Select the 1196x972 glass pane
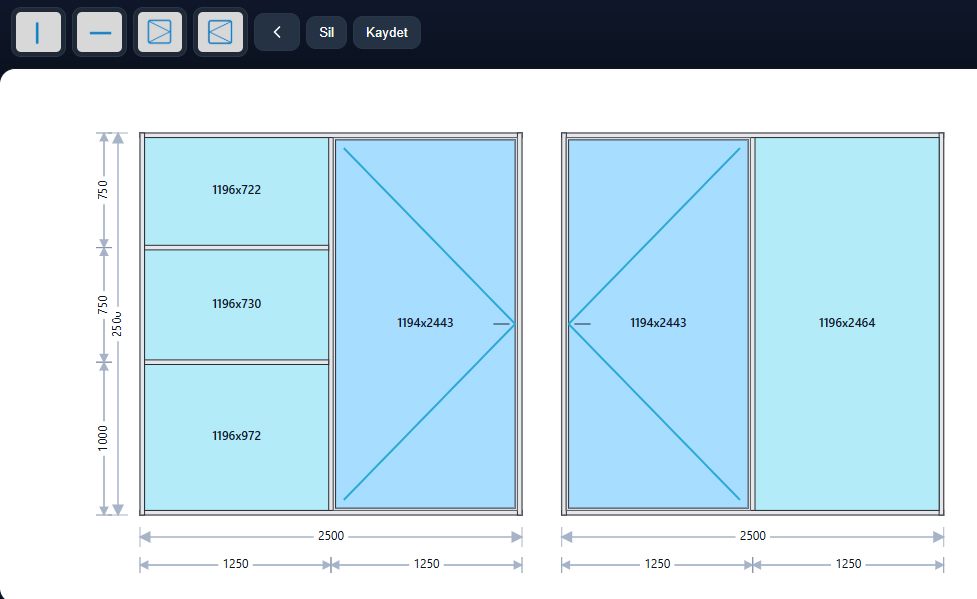 (x=237, y=437)
